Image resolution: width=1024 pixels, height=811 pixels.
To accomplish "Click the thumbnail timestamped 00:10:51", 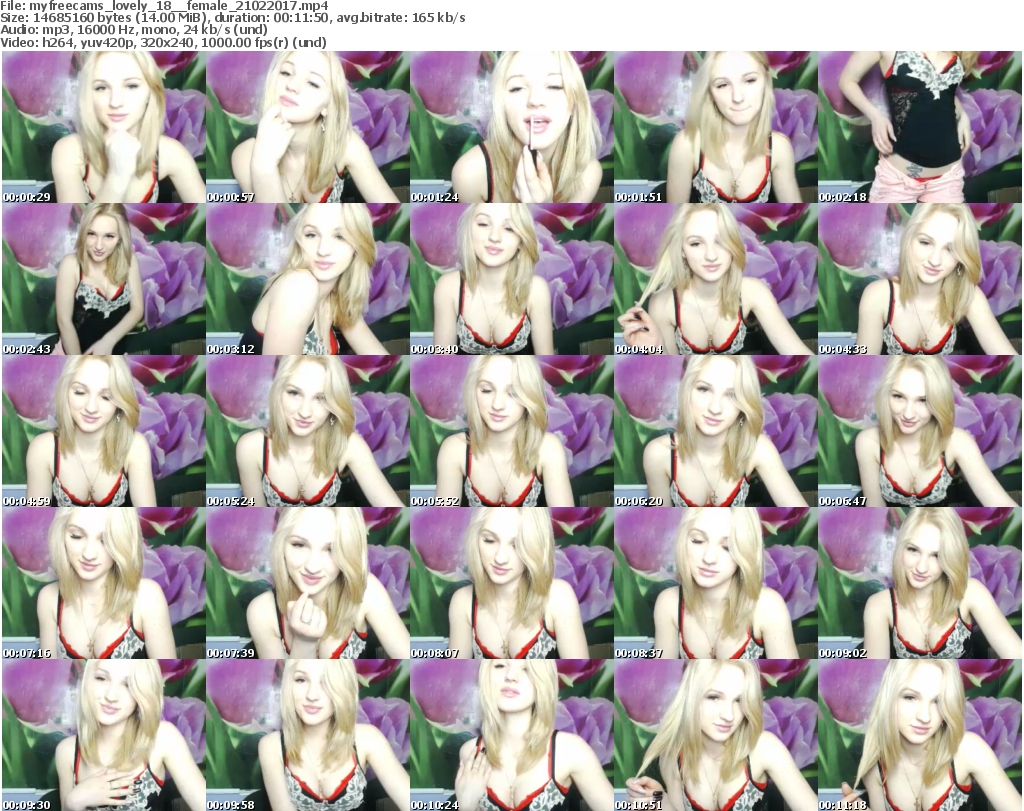I will click(x=716, y=735).
